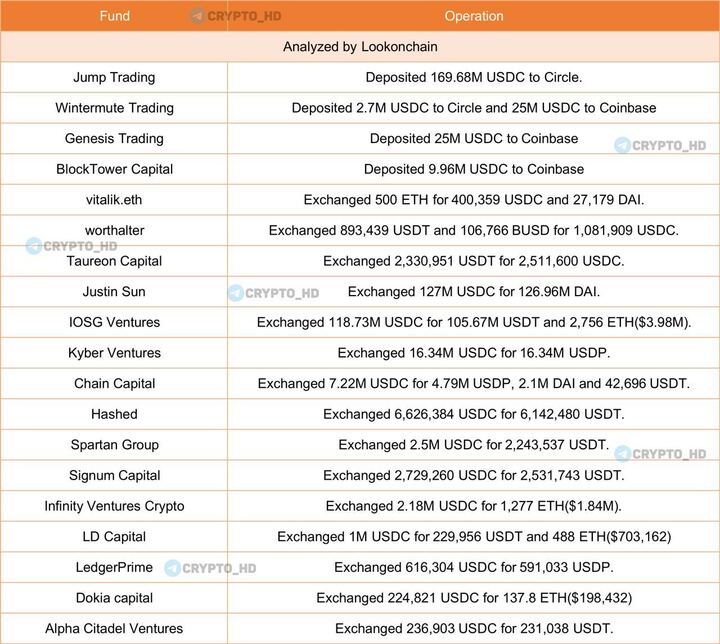Screen dimensions: 720x644
Task: Click the operation cell mentioning 2.7M USDC to Circle
Action: [474, 108]
